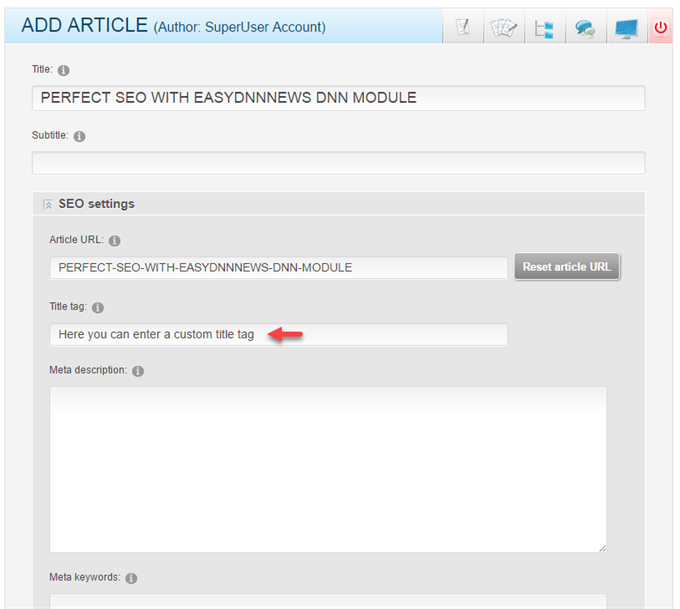This screenshot has height=609, width=680.
Task: Click inside the Meta description textarea
Action: click(x=328, y=469)
